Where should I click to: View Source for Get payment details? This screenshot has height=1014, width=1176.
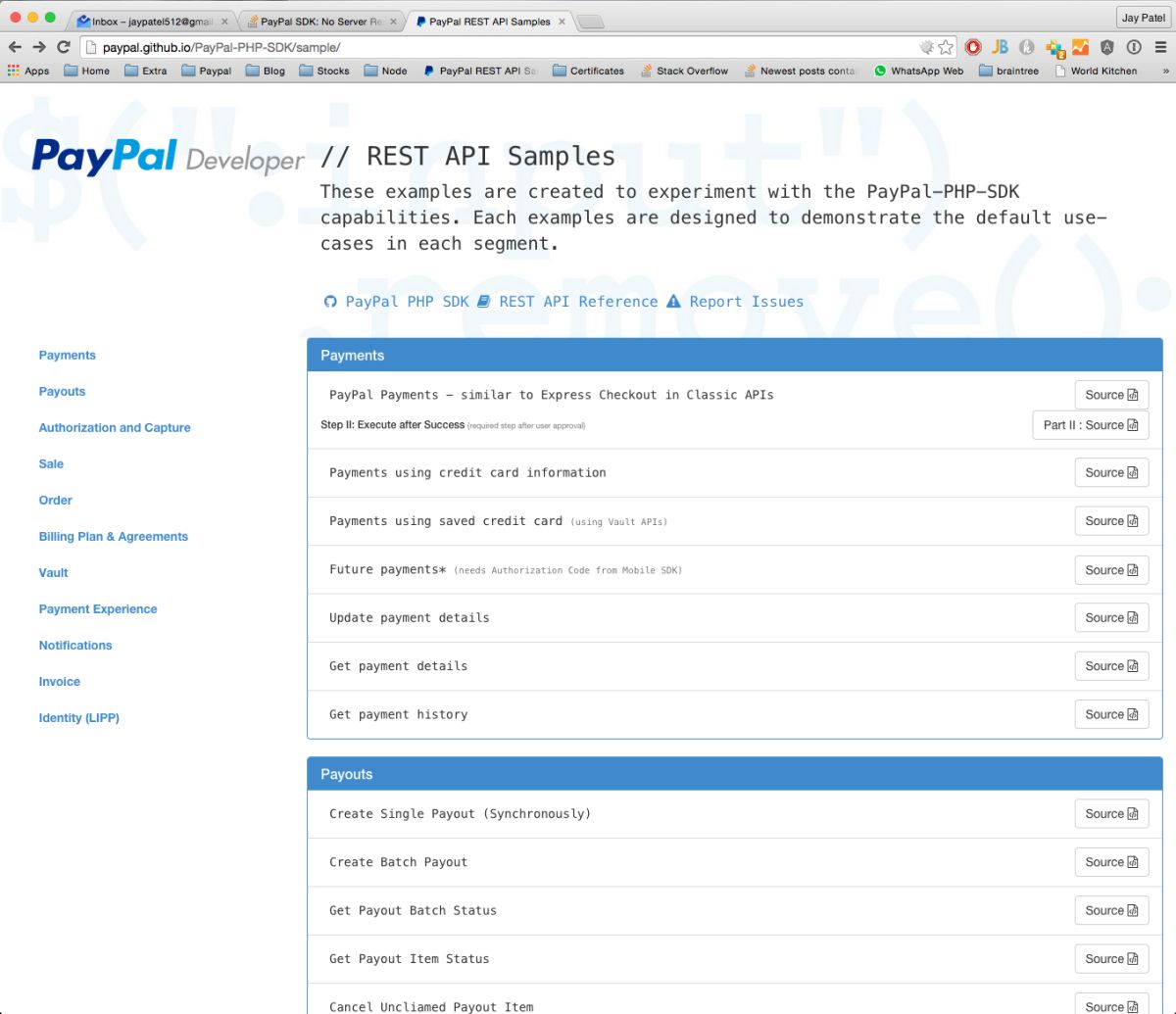point(1111,666)
